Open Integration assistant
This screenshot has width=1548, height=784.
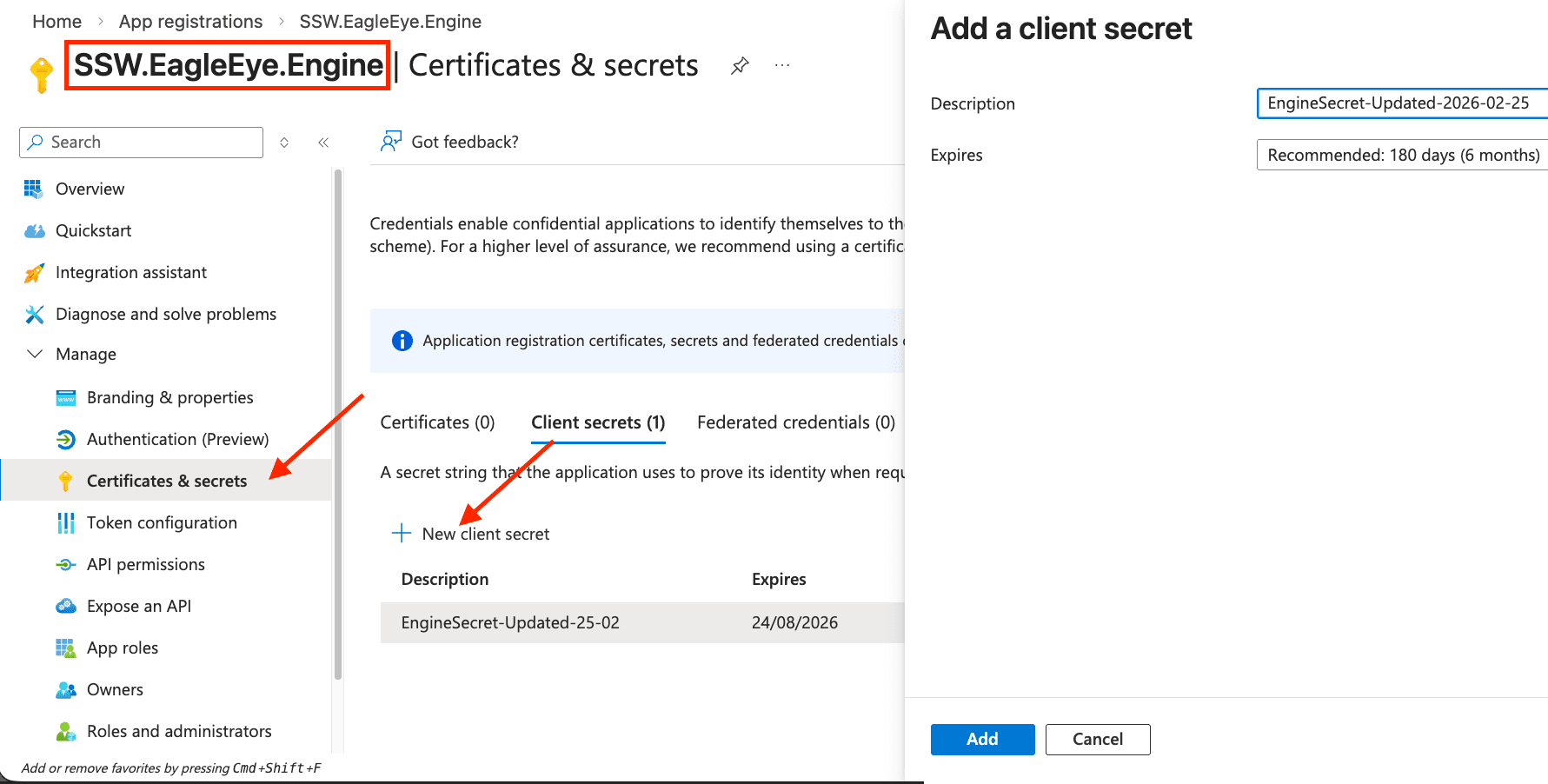130,272
